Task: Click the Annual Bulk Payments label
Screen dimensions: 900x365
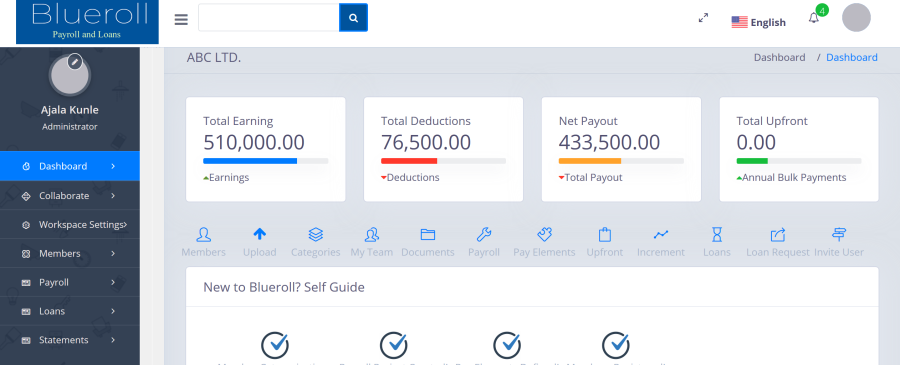Action: point(794,177)
